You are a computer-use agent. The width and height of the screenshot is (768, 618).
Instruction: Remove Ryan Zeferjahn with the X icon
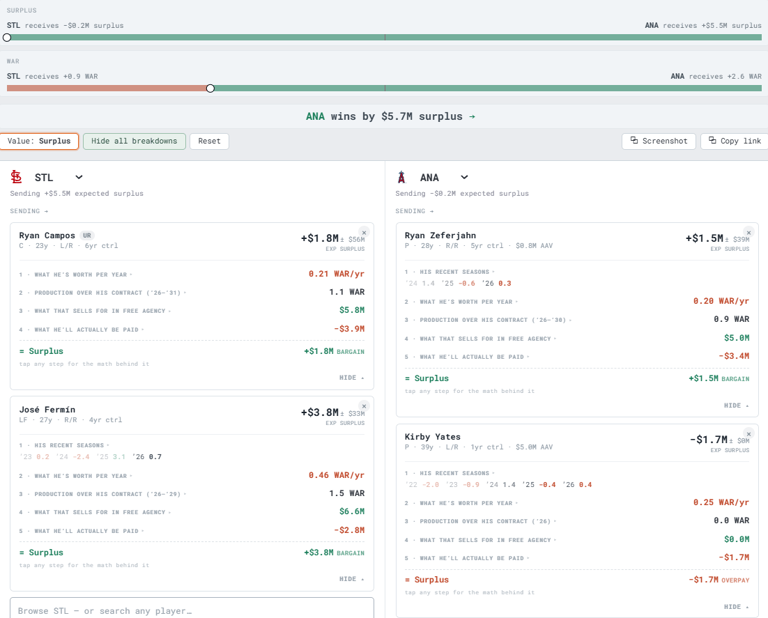[748, 233]
